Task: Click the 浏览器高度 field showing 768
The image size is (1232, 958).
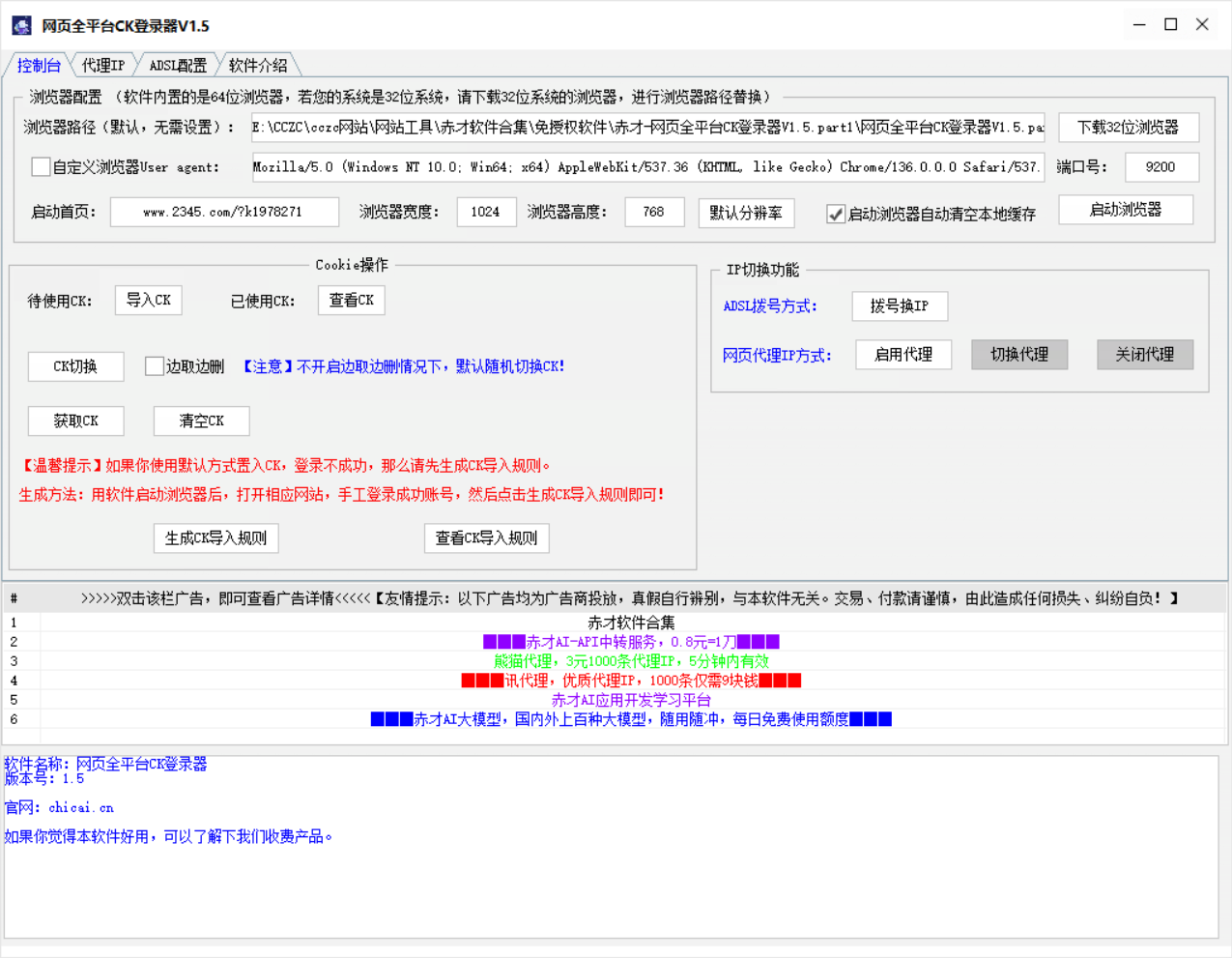Action: pos(654,212)
